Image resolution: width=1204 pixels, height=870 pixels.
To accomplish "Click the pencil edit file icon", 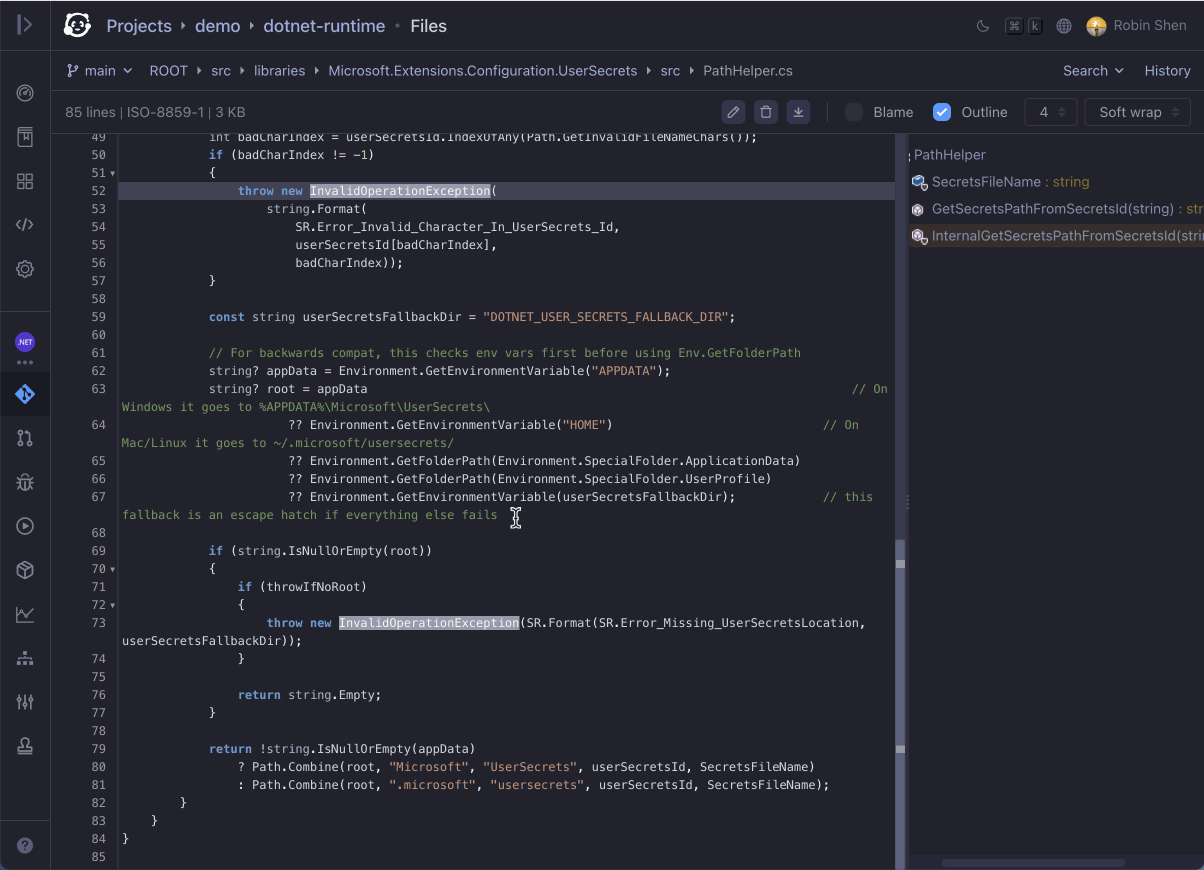I will tap(733, 112).
